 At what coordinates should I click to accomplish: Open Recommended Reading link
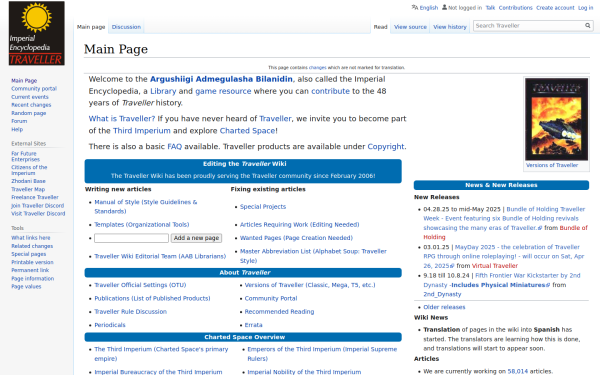click(x=279, y=312)
